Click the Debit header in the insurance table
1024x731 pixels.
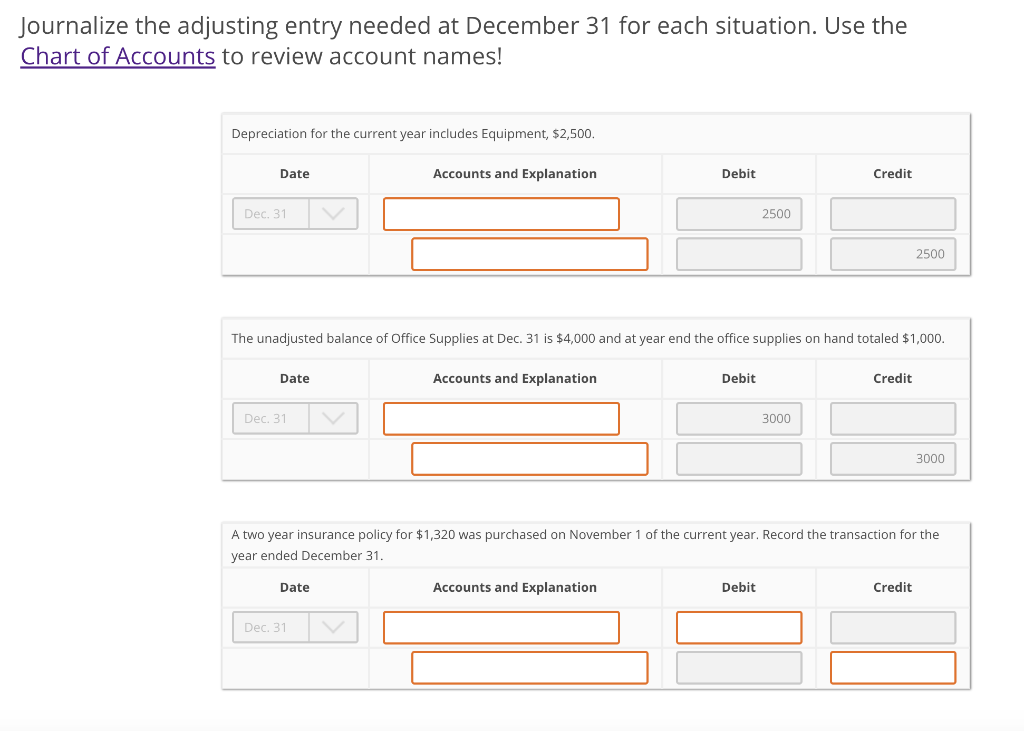[738, 587]
